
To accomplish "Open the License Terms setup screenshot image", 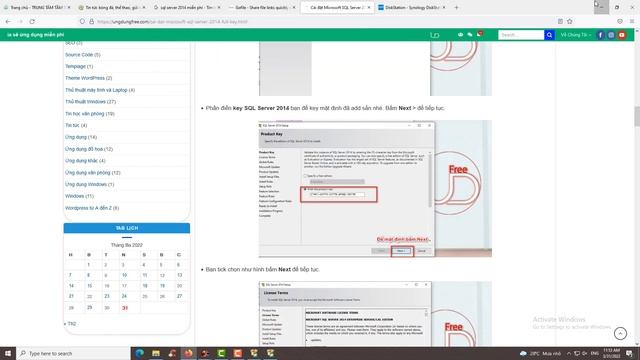I will coord(375,314).
